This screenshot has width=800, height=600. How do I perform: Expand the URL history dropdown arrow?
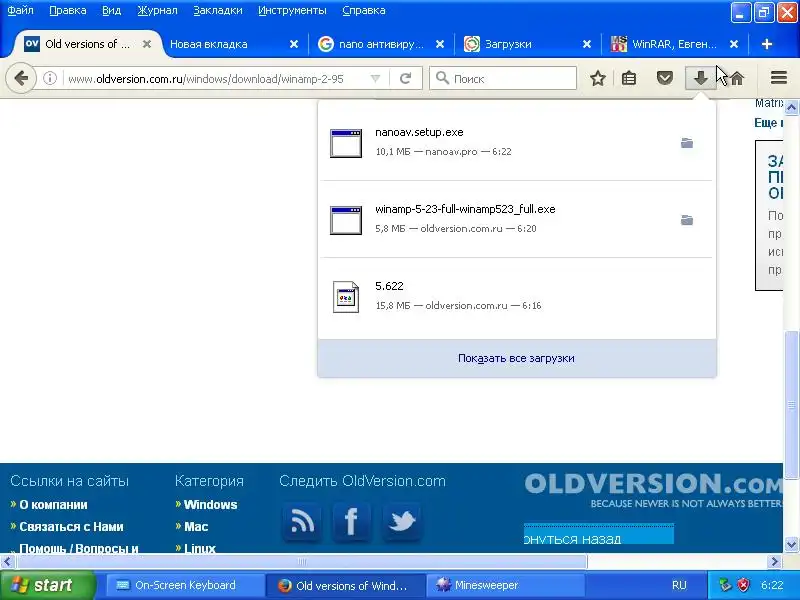click(x=376, y=79)
